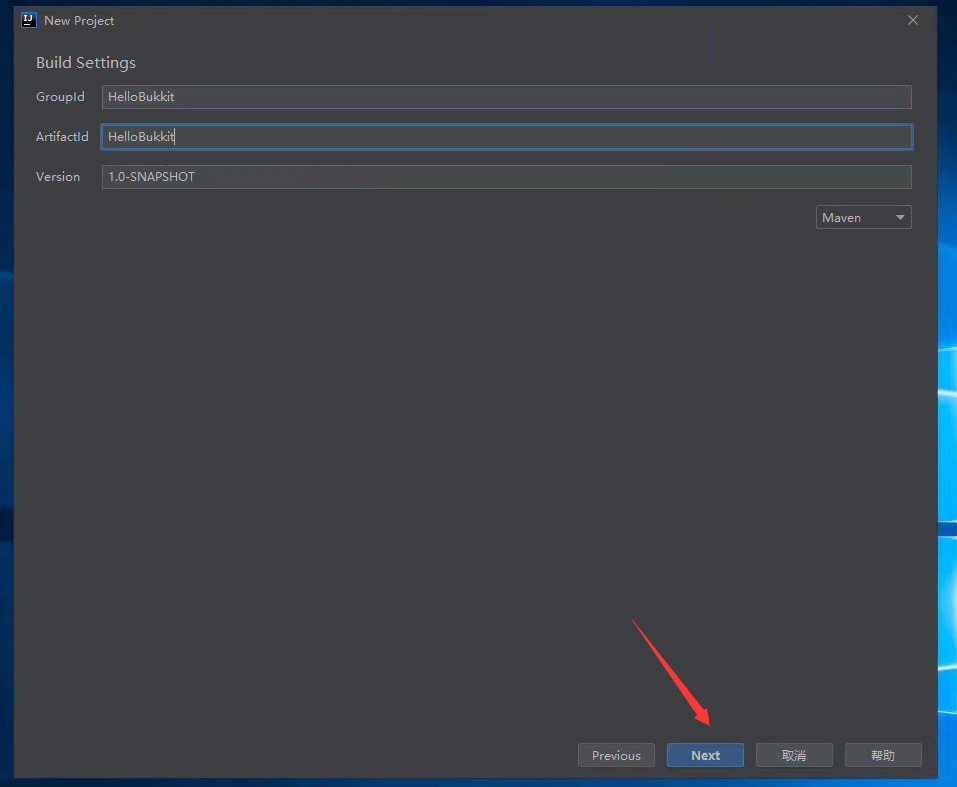Click the Version label
Screen dimensions: 957x787
(58, 177)
